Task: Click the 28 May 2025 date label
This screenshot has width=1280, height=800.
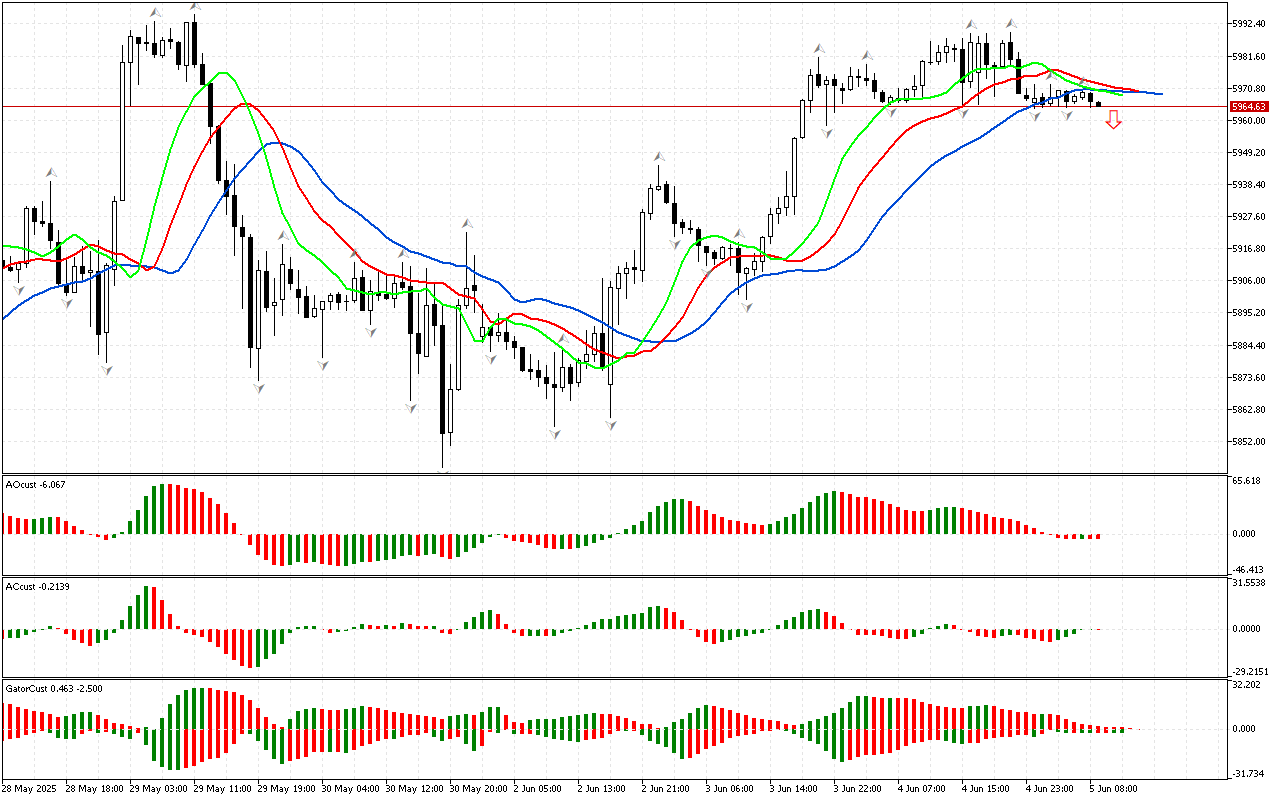Action: pyautogui.click(x=33, y=789)
